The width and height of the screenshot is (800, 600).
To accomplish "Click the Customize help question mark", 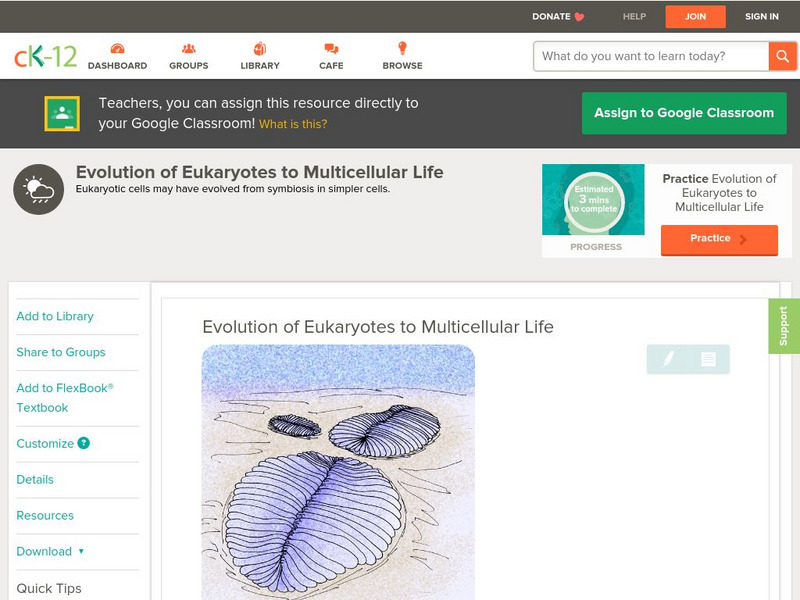I will (x=84, y=443).
